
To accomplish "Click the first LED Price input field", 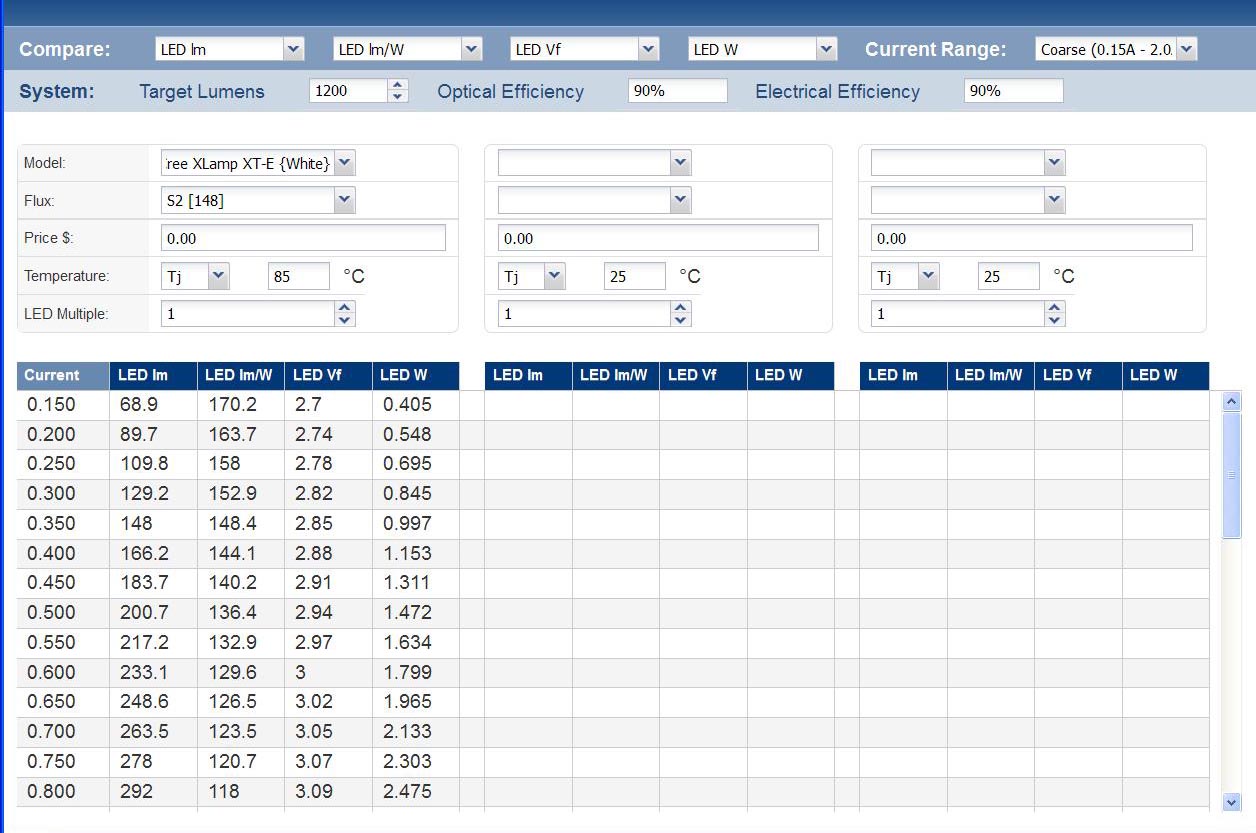I will pyautogui.click(x=303, y=238).
